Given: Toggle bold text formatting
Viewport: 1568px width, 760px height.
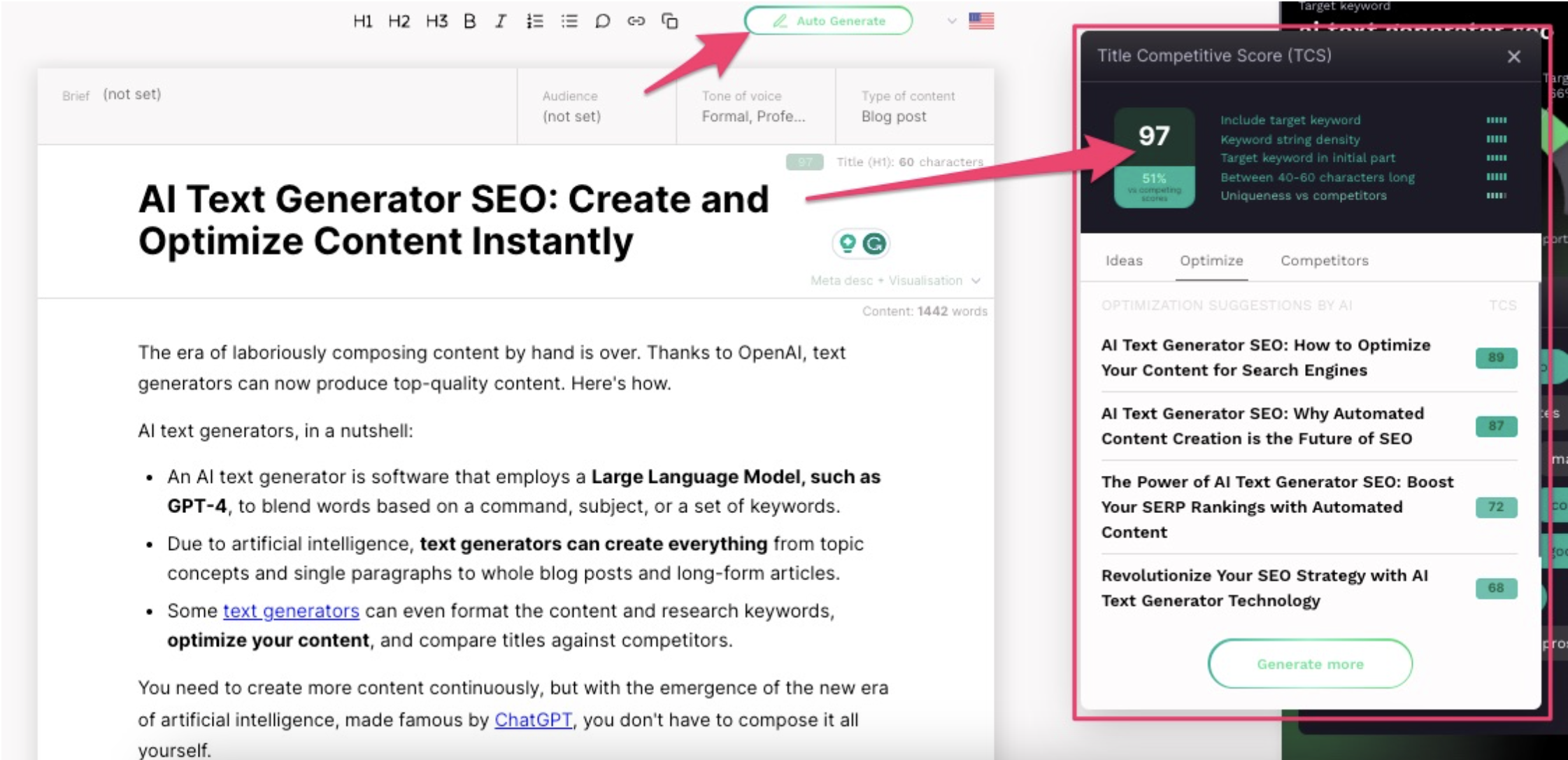Looking at the screenshot, I should (469, 21).
